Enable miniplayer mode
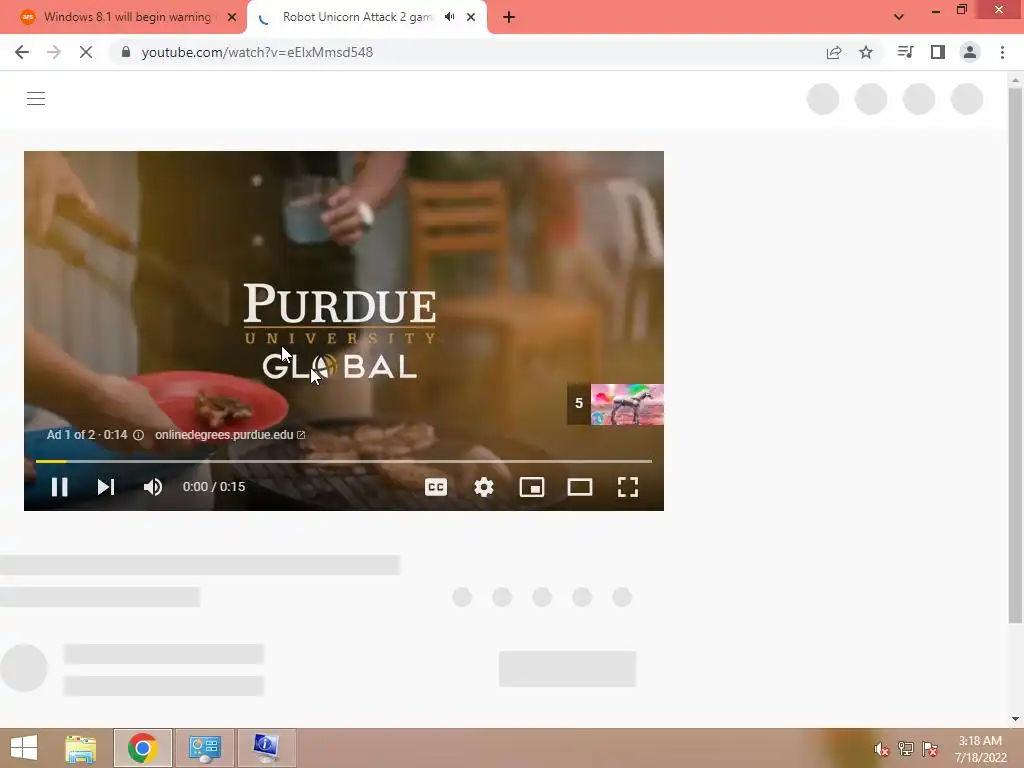1024x768 pixels. pos(532,487)
